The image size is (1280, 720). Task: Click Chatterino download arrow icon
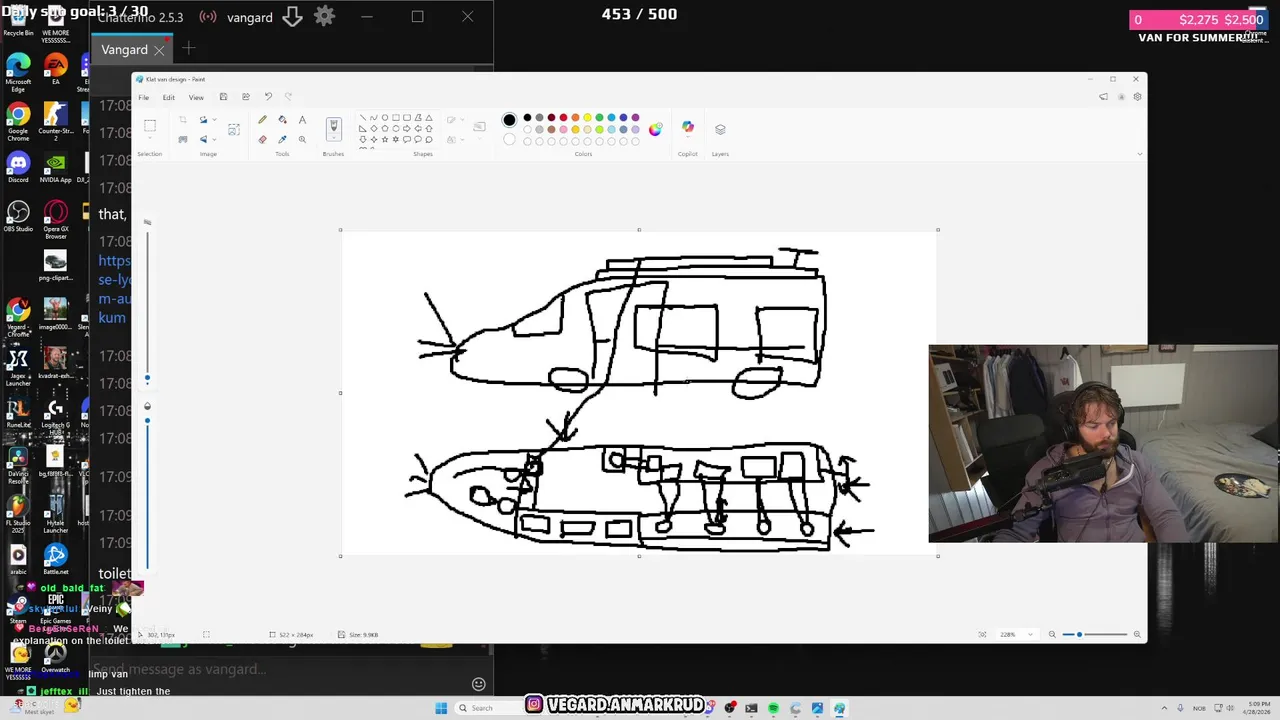[292, 17]
